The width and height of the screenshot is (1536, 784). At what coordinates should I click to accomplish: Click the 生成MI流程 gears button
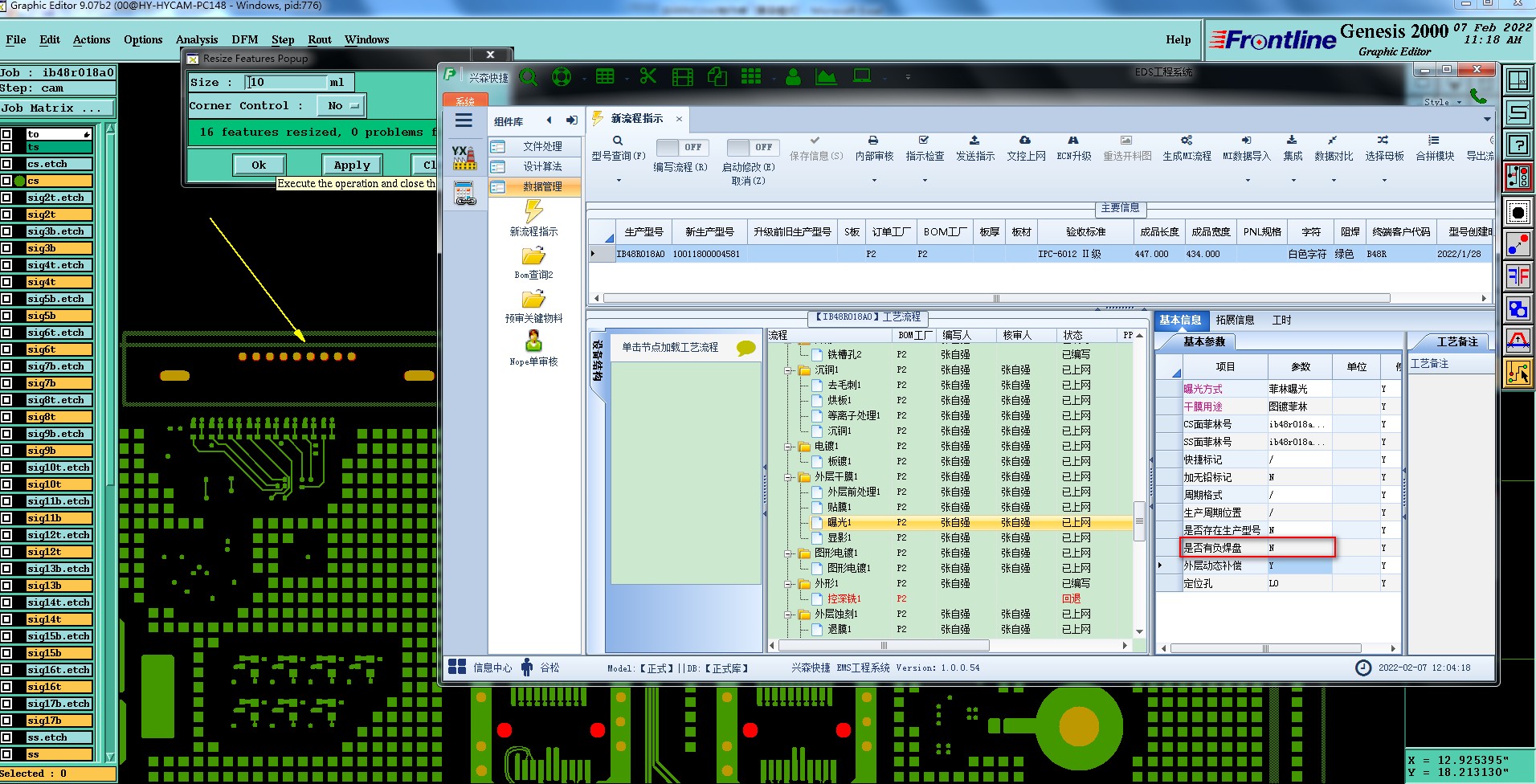tap(1187, 149)
